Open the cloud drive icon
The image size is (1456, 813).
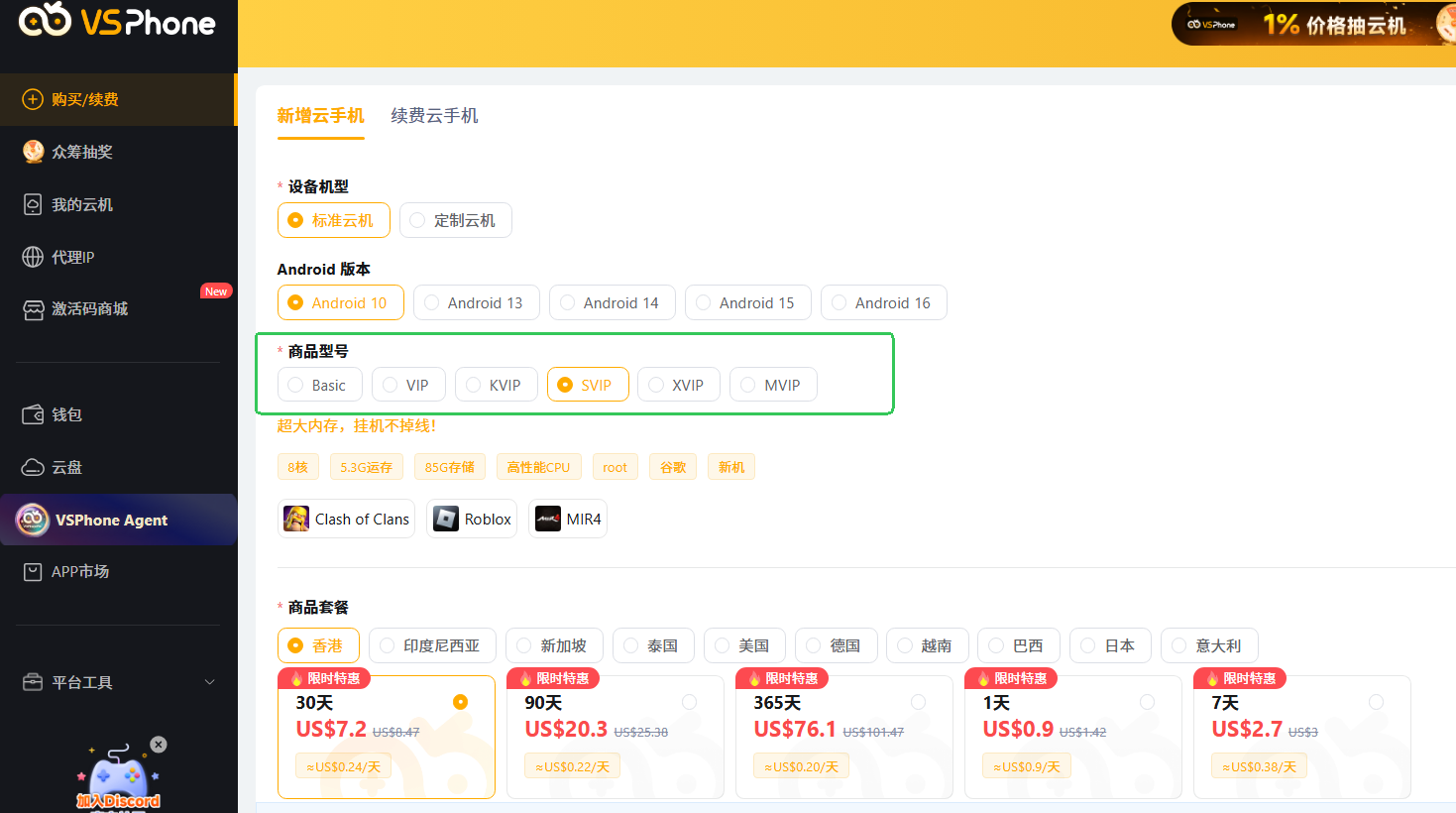(x=33, y=467)
